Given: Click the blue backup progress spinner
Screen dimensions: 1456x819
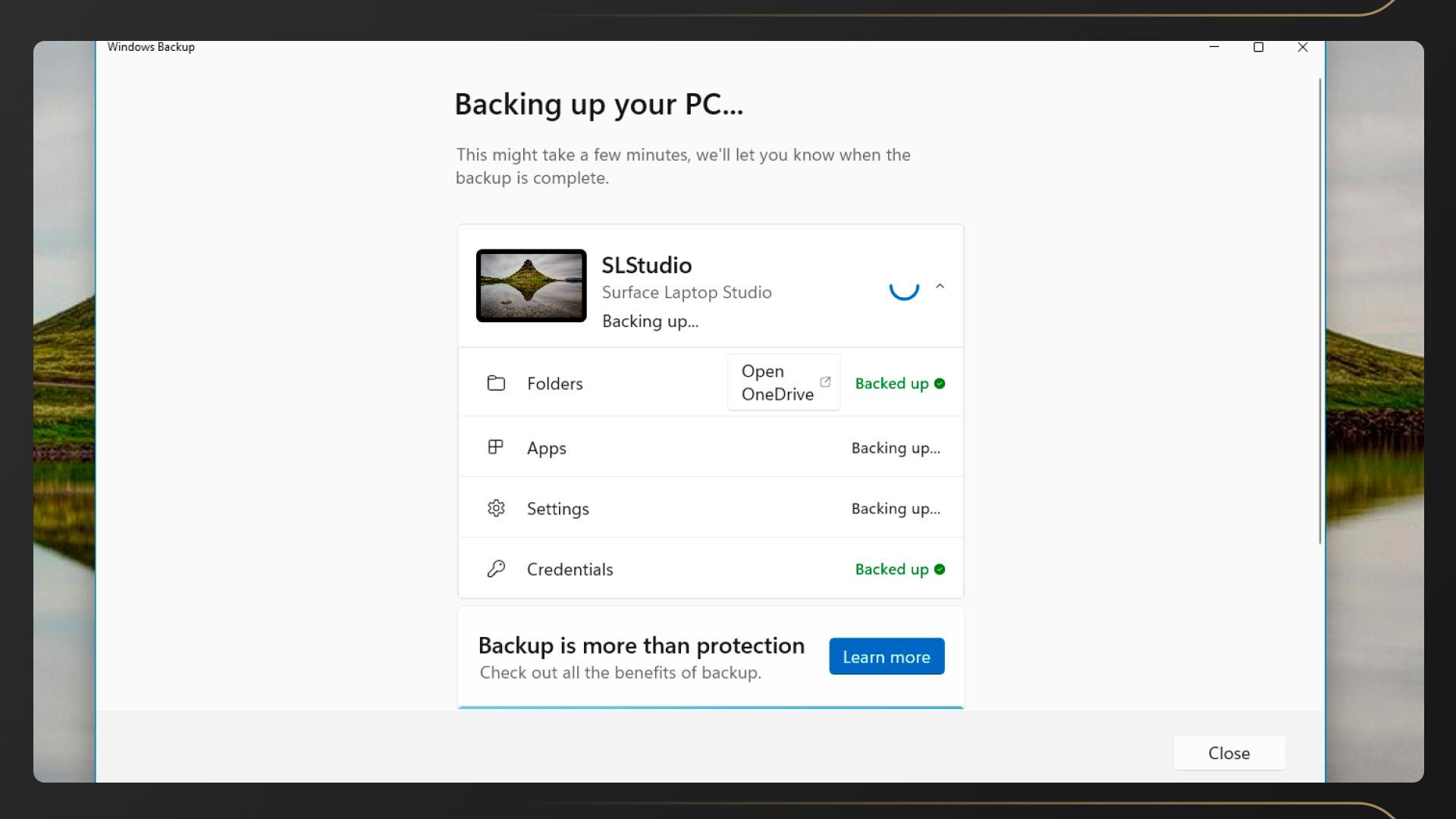Looking at the screenshot, I should point(904,287).
